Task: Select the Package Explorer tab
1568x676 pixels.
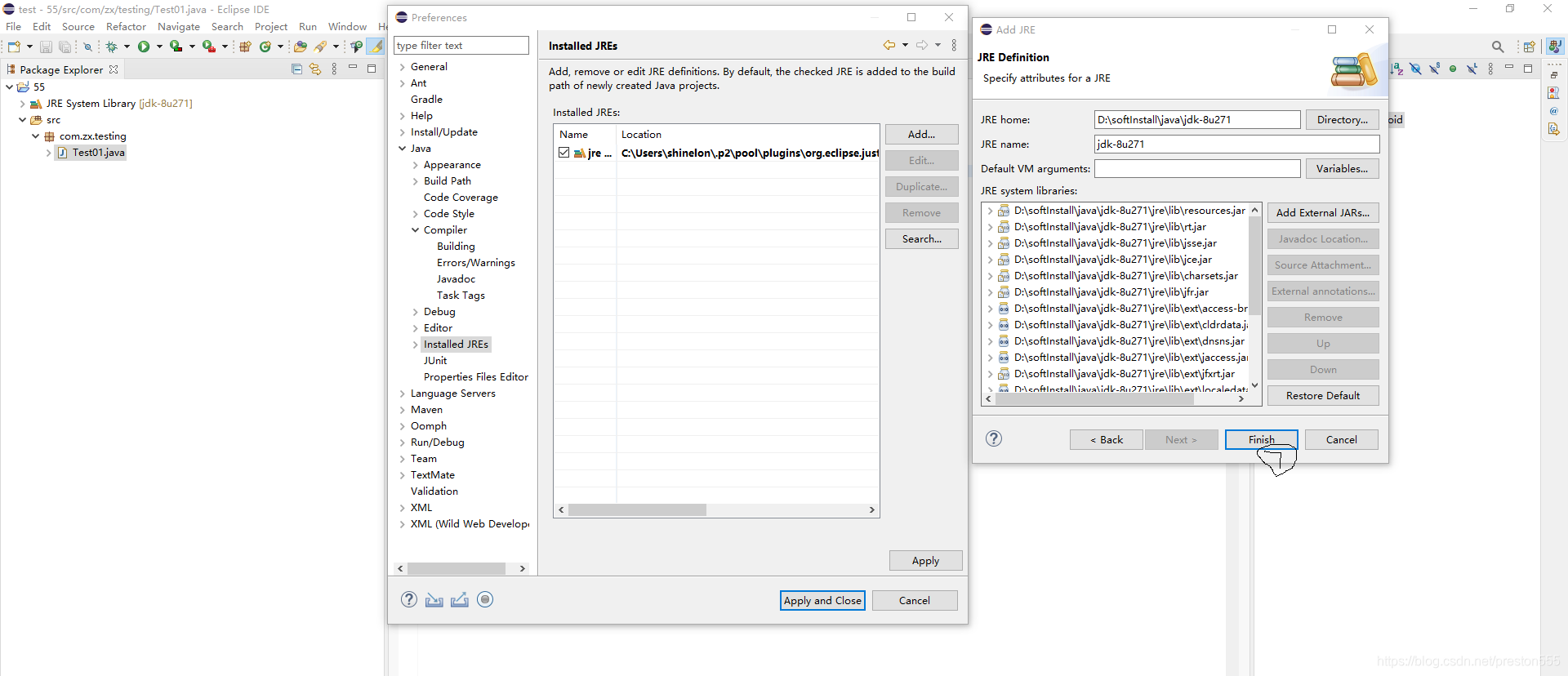Action: pos(62,69)
